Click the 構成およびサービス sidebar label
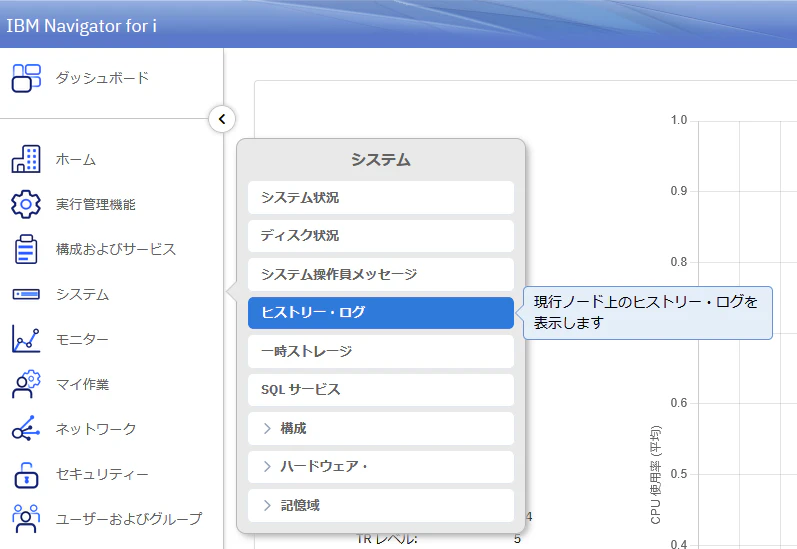797x549 pixels. click(116, 249)
